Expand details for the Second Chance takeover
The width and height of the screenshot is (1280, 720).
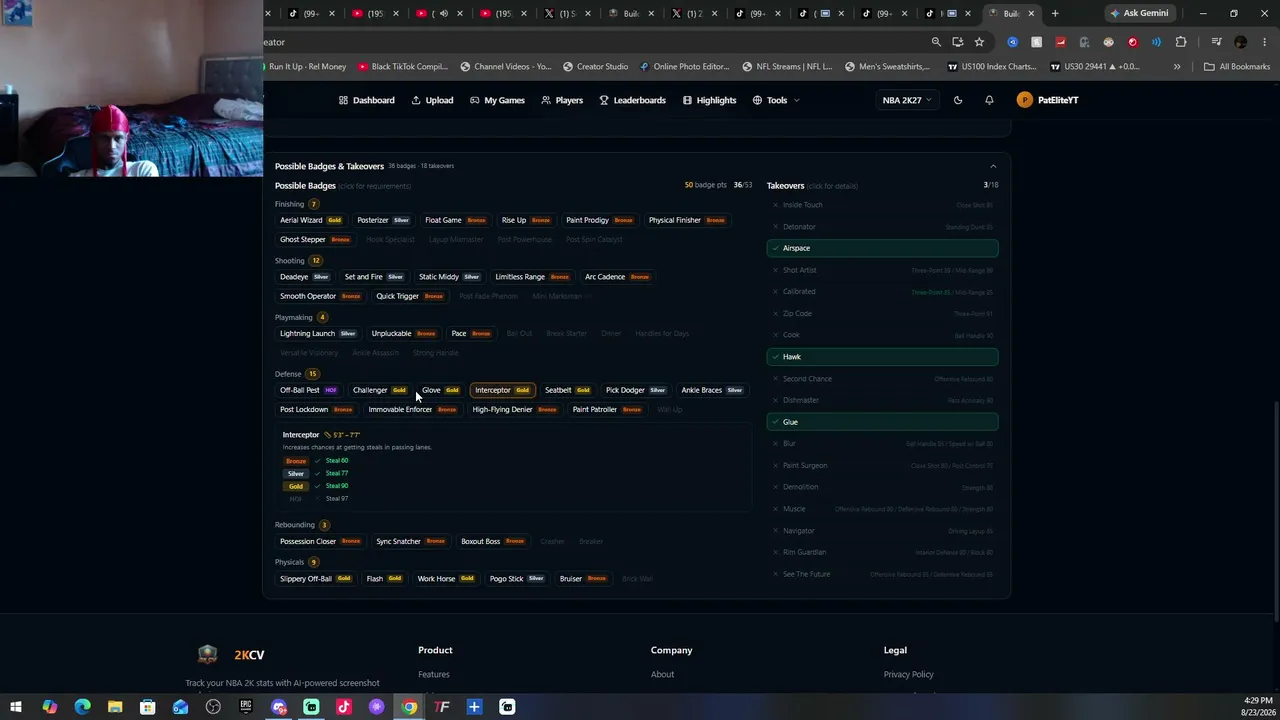tap(882, 379)
